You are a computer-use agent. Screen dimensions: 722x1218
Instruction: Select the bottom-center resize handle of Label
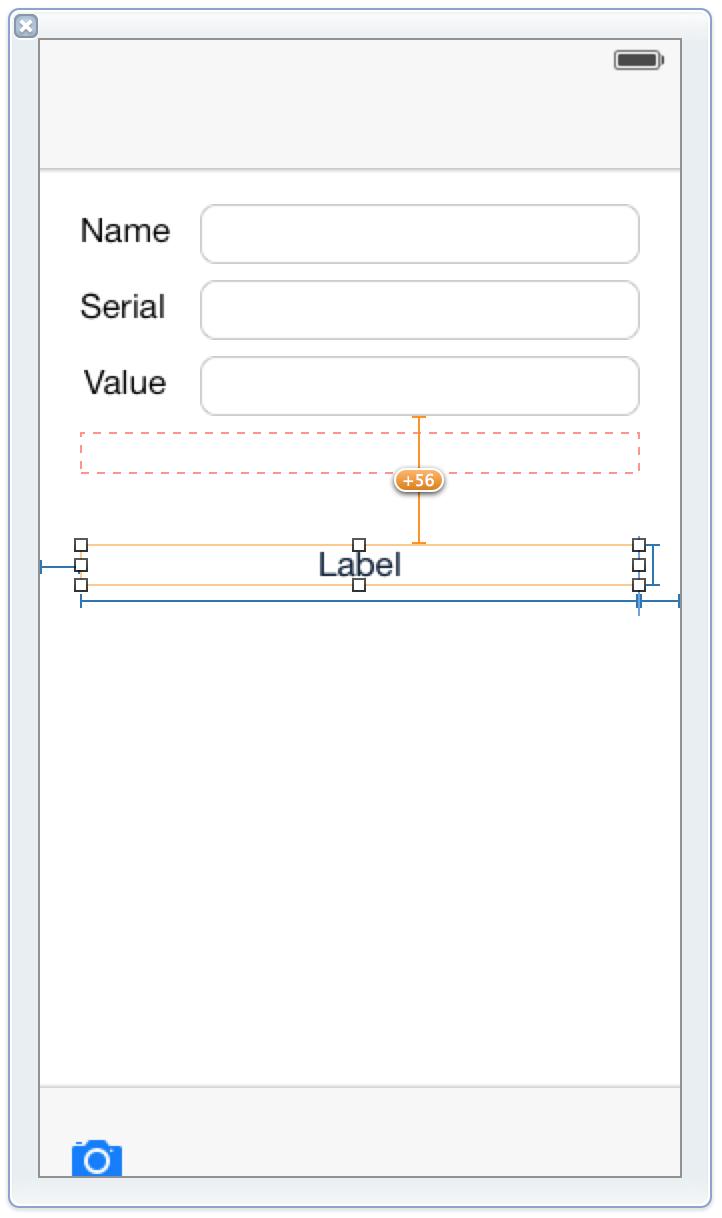click(359, 585)
